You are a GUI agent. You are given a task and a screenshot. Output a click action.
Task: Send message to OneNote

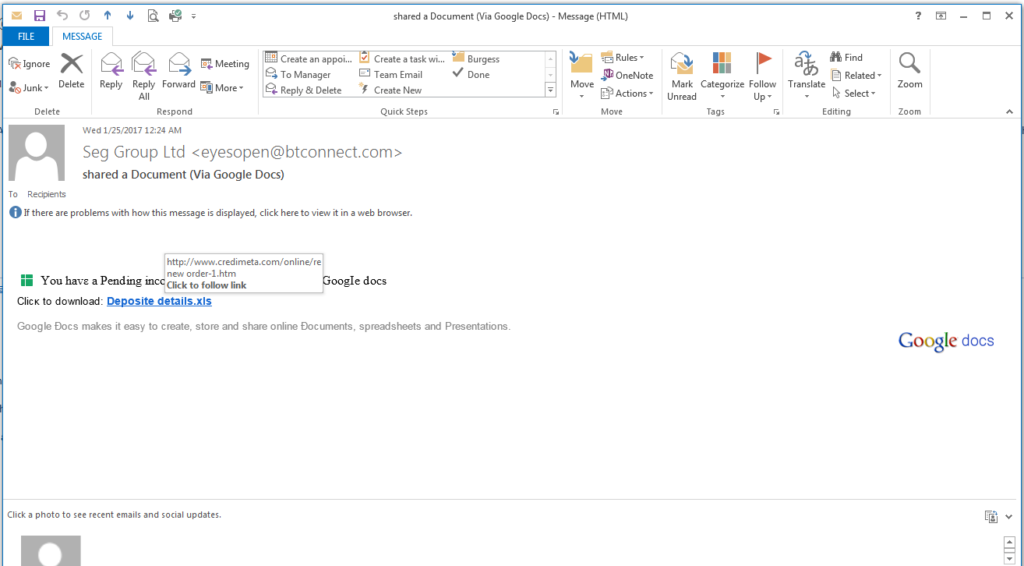[x=627, y=75]
